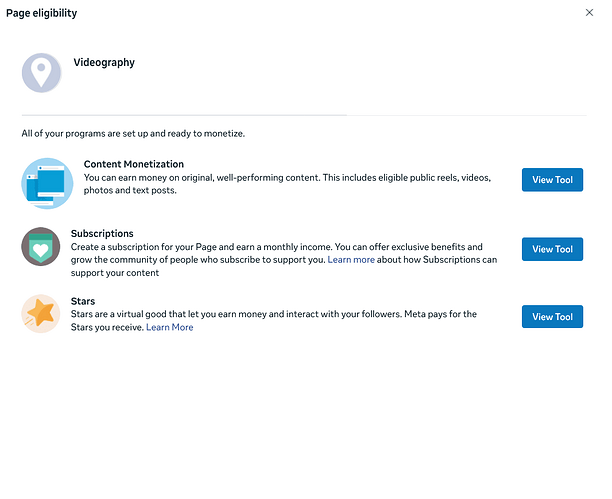
Task: Close the Page eligibility dialog
Action: tap(589, 13)
